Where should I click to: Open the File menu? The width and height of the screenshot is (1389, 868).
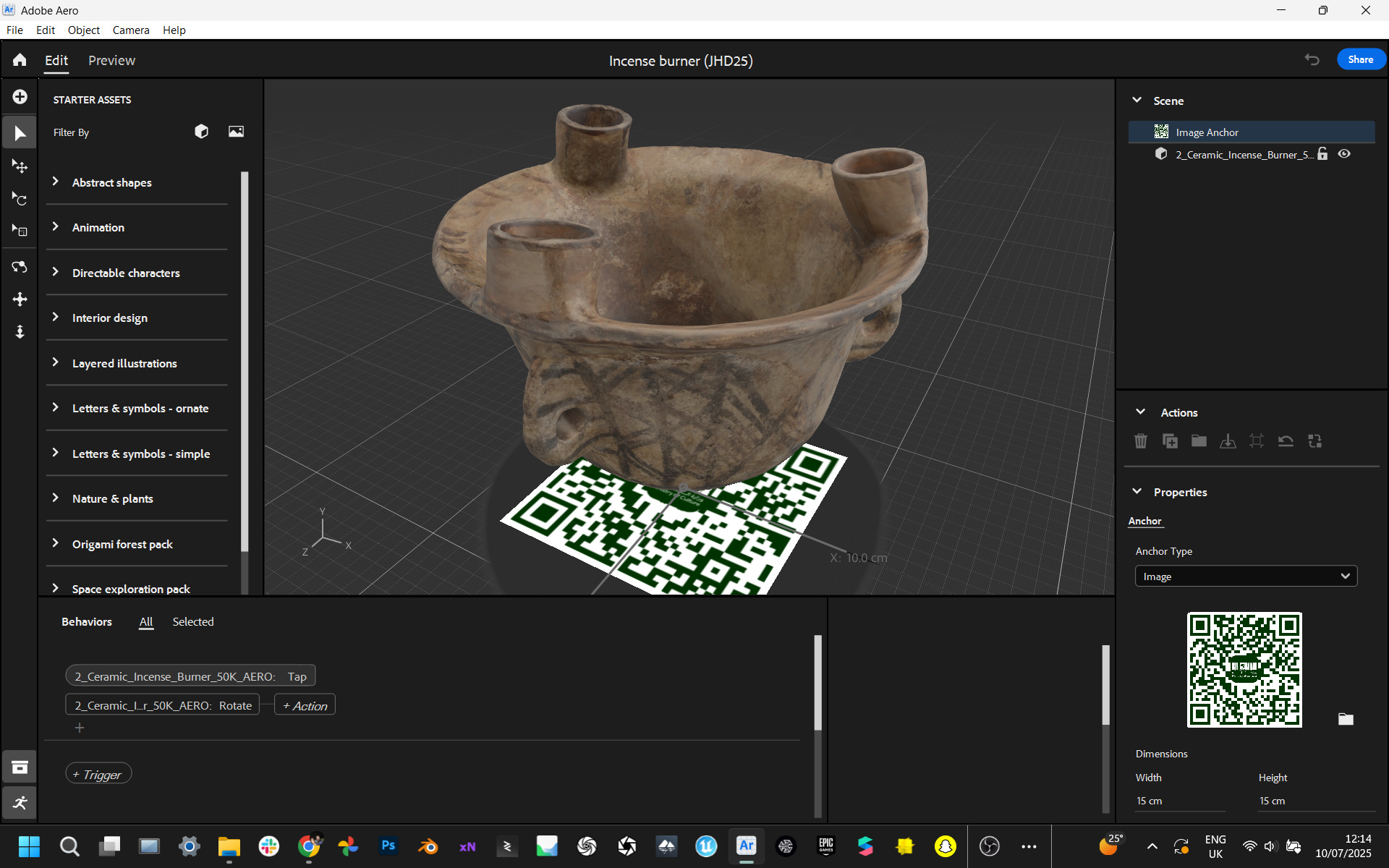coord(14,30)
